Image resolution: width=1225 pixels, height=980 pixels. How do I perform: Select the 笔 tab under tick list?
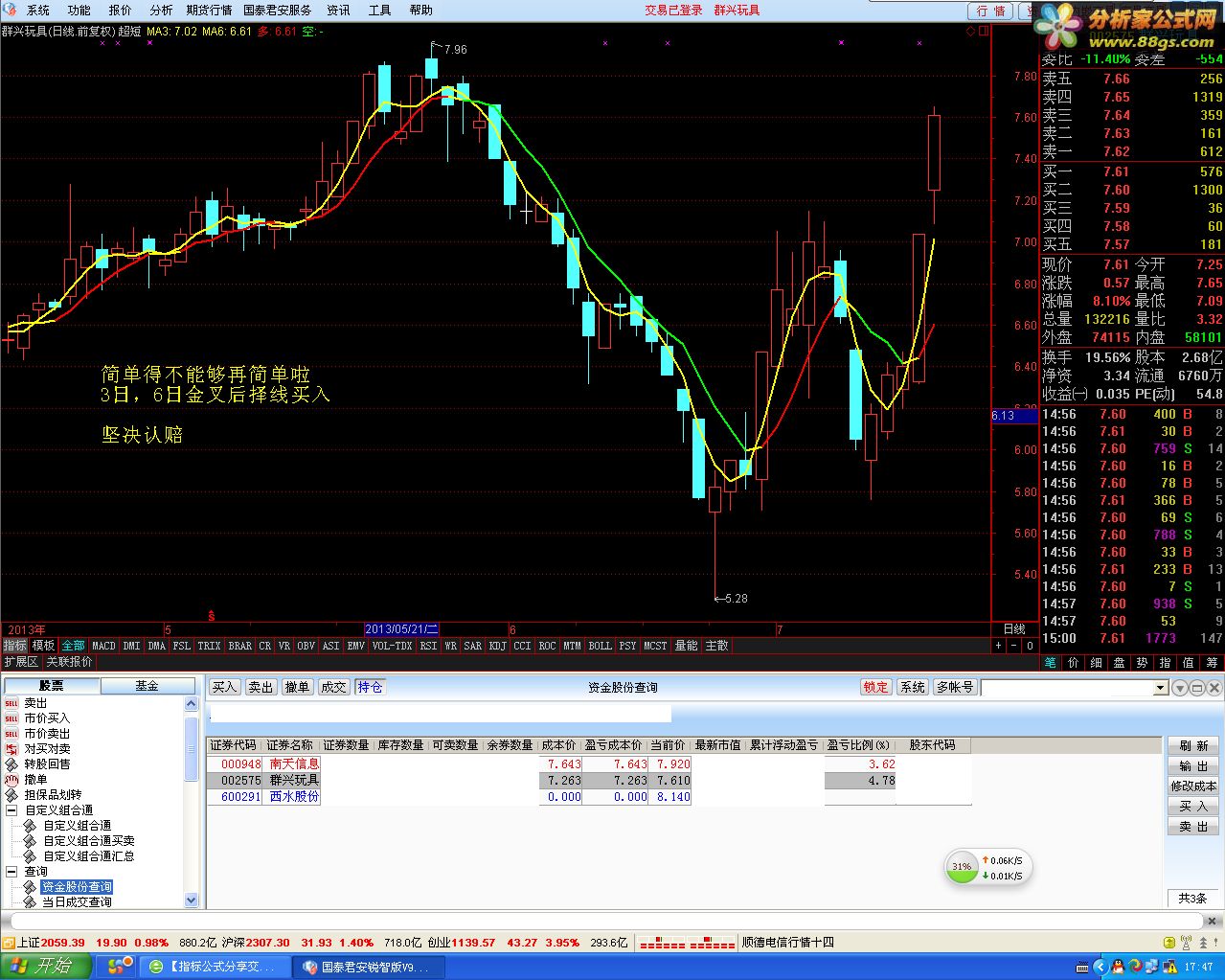tap(1050, 662)
